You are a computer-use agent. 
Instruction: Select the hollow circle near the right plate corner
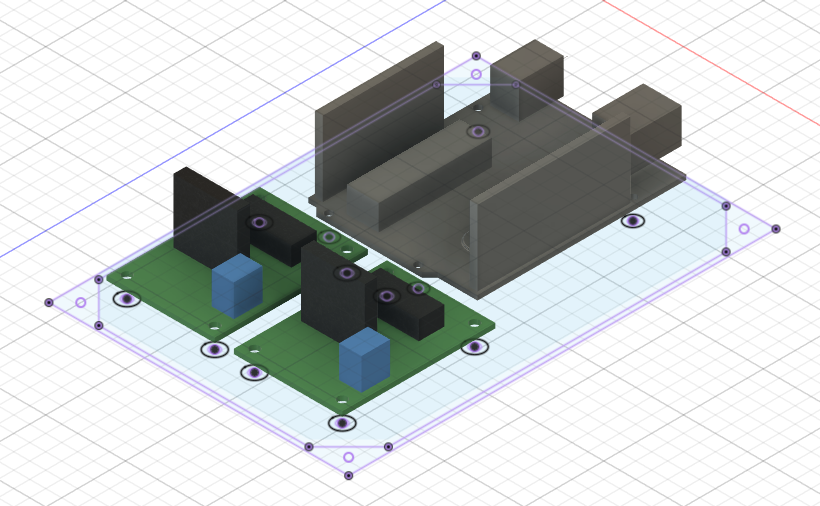pos(744,229)
